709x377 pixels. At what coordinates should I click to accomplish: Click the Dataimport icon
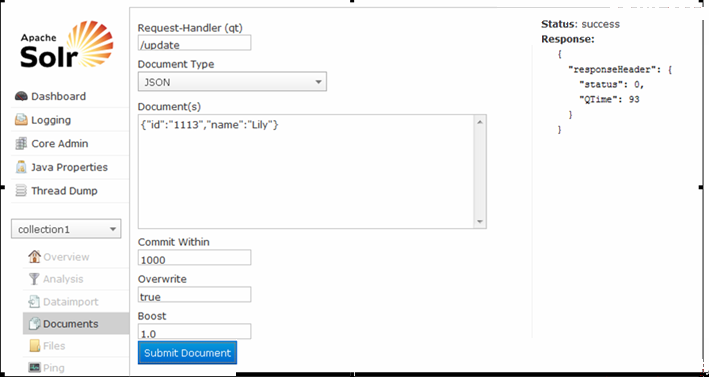[34, 302]
